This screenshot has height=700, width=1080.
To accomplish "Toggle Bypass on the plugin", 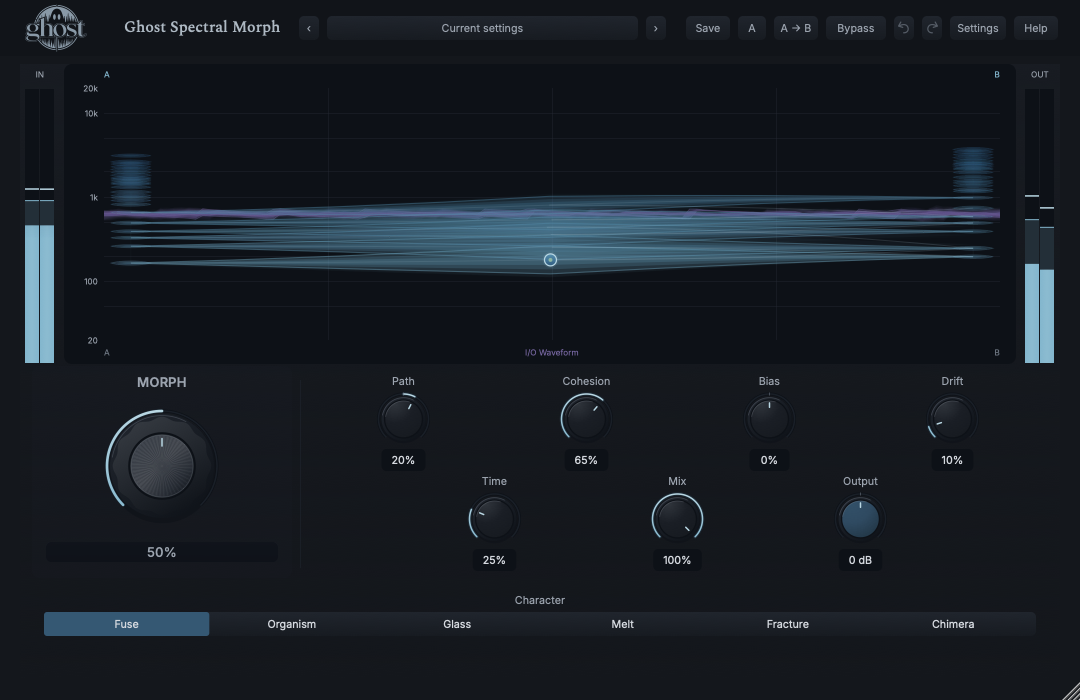I will 855,28.
